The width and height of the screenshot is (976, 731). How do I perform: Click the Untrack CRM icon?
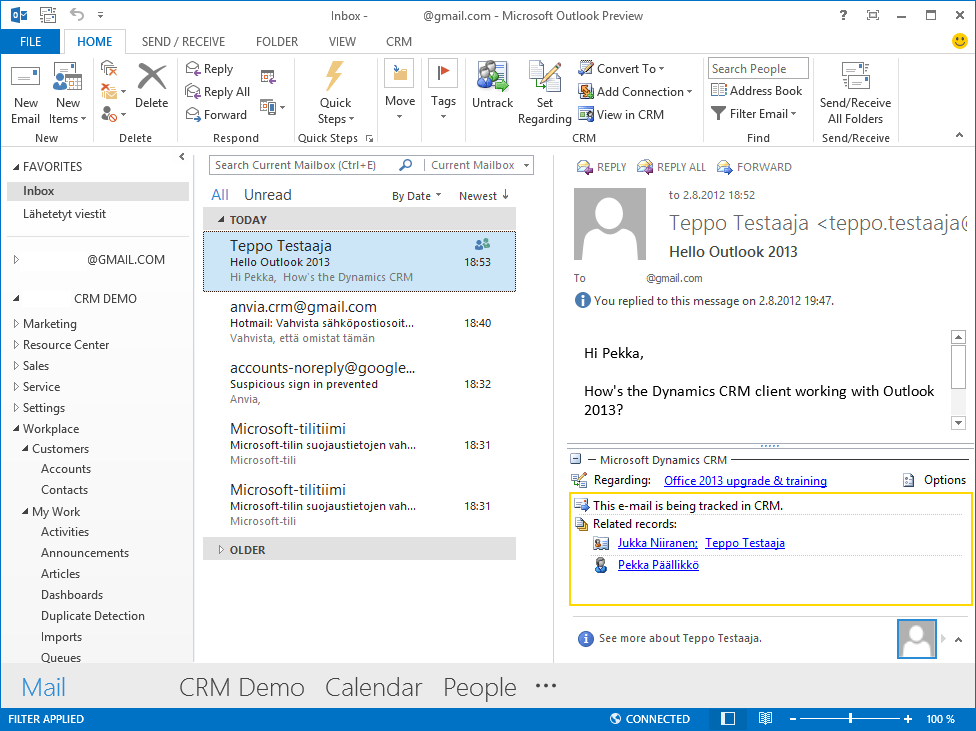coord(492,80)
